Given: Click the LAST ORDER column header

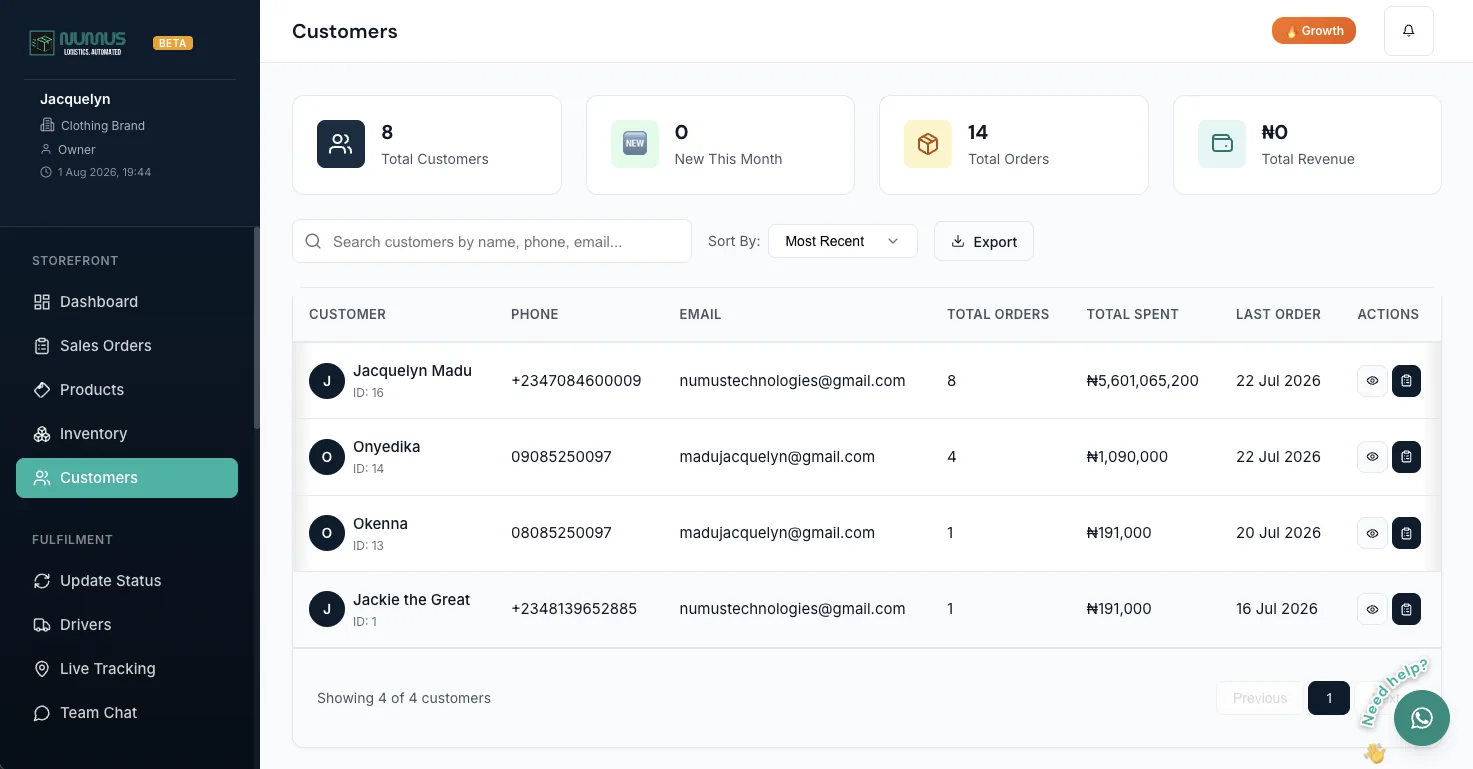Looking at the screenshot, I should tap(1278, 314).
